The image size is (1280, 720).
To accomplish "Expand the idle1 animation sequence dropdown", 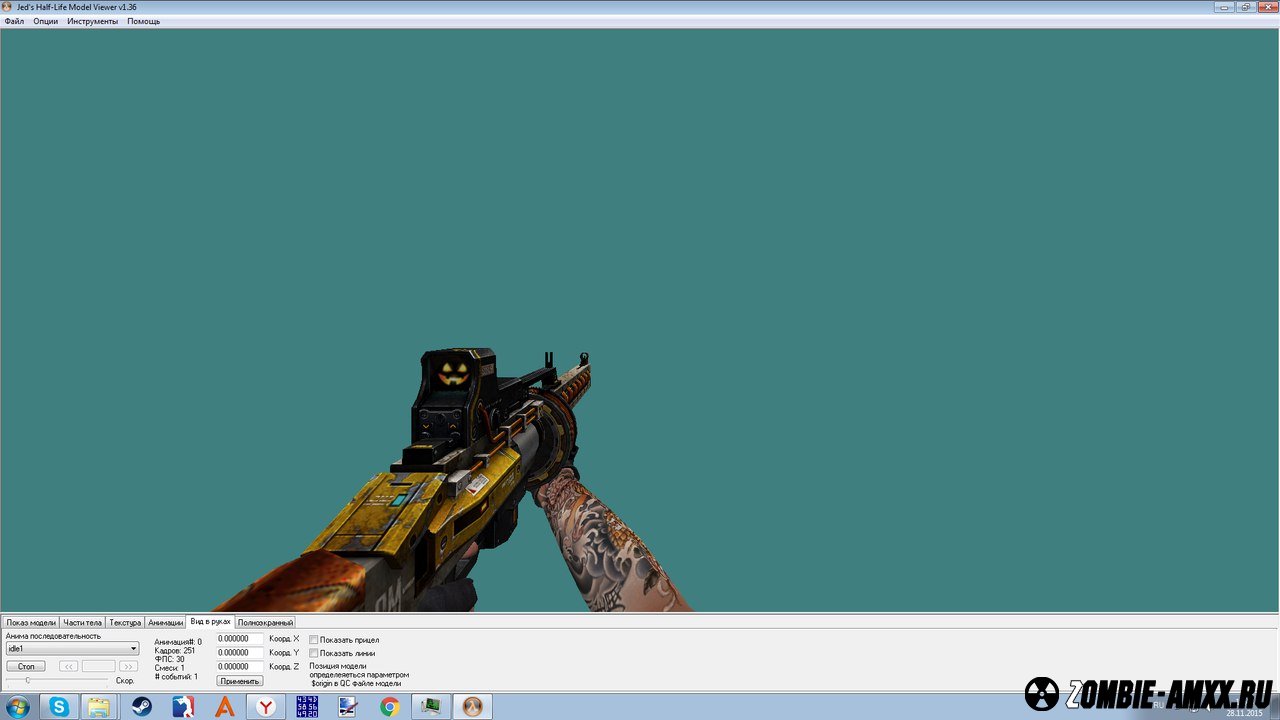I will [133, 649].
